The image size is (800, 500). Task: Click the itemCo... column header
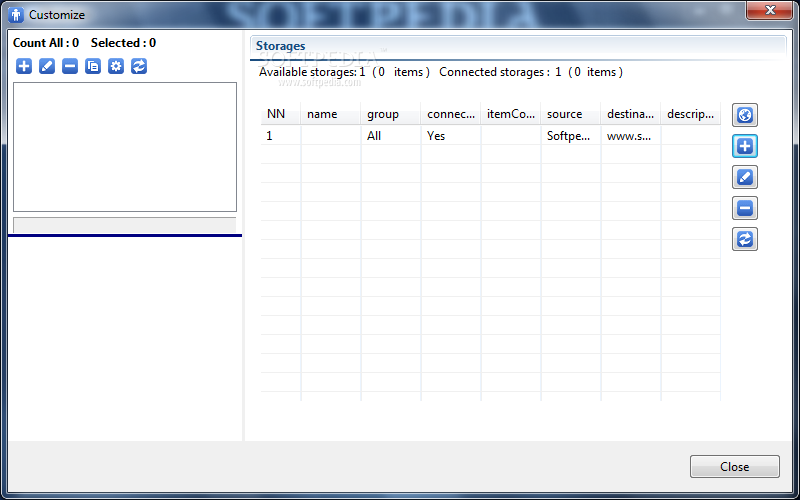(511, 114)
